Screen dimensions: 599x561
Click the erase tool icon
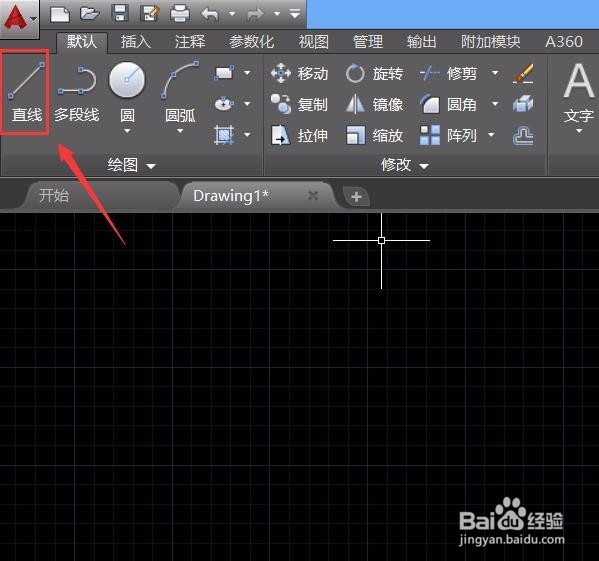click(523, 73)
